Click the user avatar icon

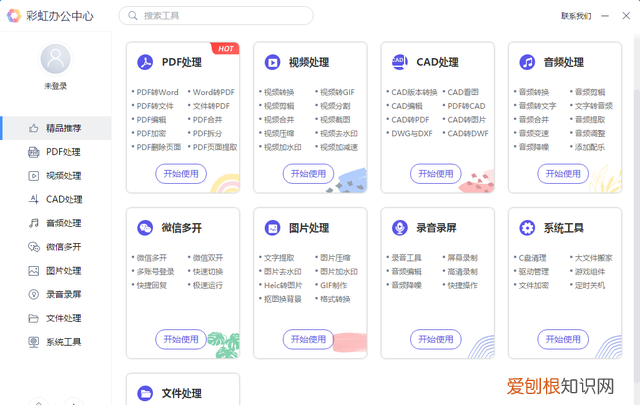56,59
